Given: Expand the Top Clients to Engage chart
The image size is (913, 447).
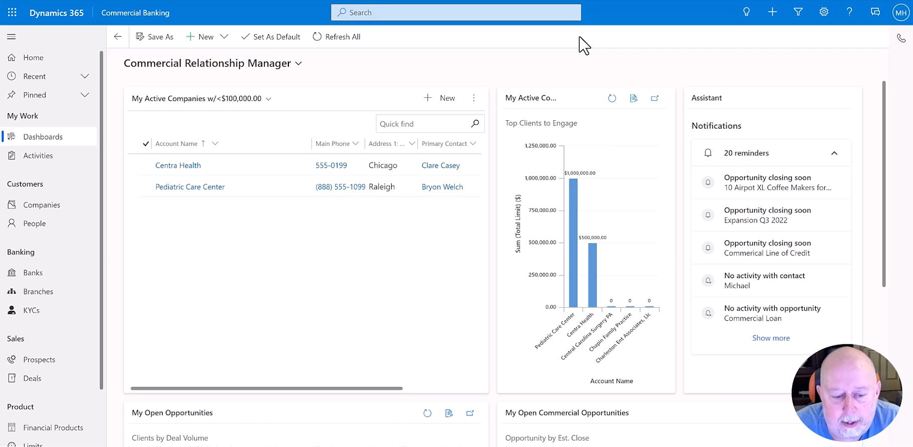Looking at the screenshot, I should 655,98.
